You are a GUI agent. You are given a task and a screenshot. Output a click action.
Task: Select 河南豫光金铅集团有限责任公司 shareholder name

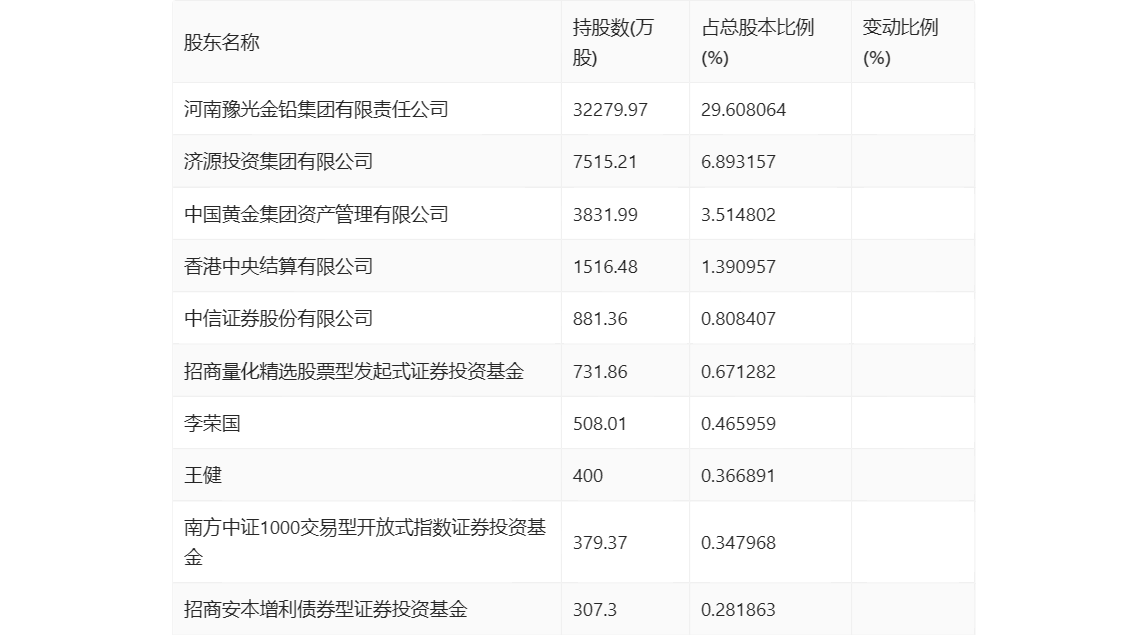coord(316,109)
